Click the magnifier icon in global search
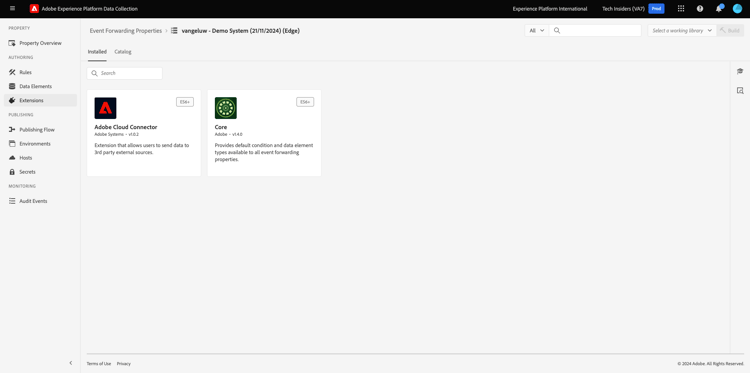This screenshot has height=373, width=750. [557, 30]
